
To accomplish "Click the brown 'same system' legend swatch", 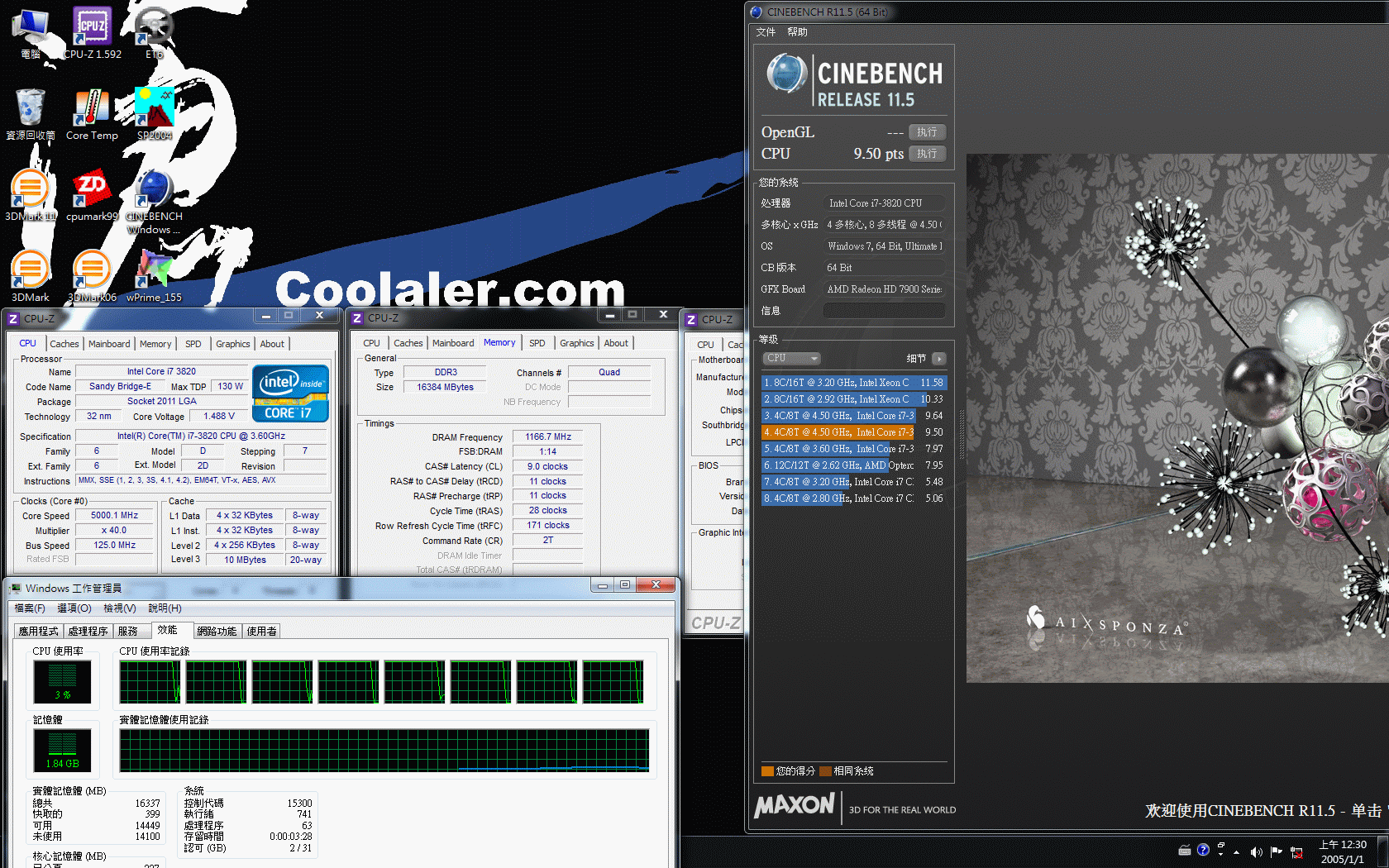I will (x=825, y=771).
